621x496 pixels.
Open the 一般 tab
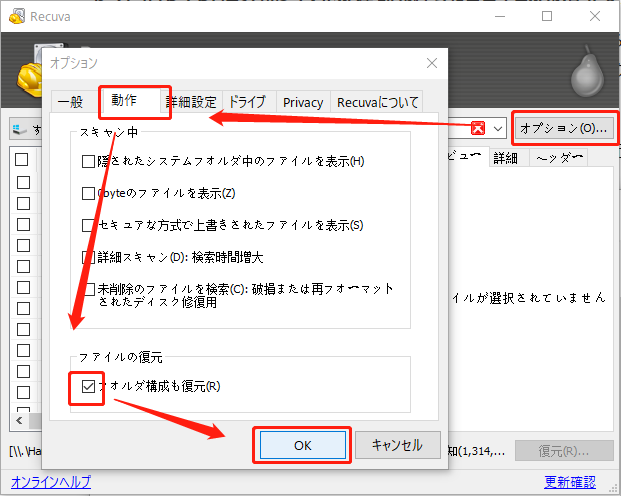[x=76, y=102]
